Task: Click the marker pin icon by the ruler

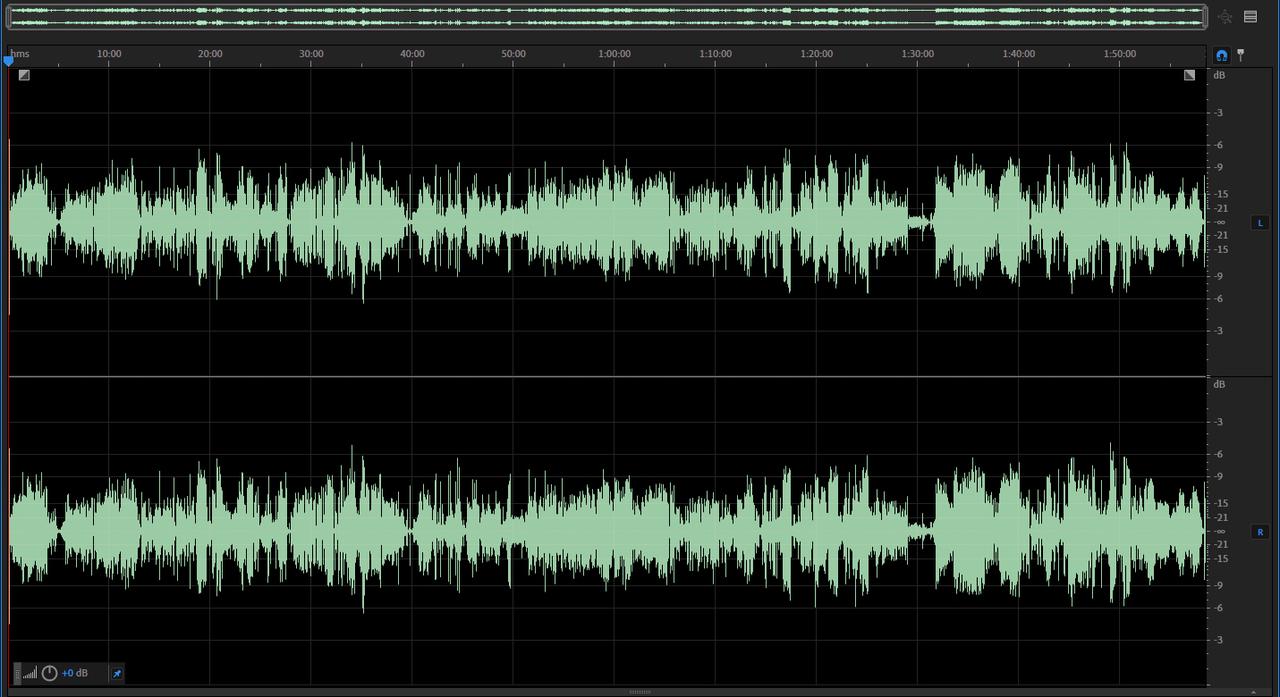Action: click(x=1241, y=55)
